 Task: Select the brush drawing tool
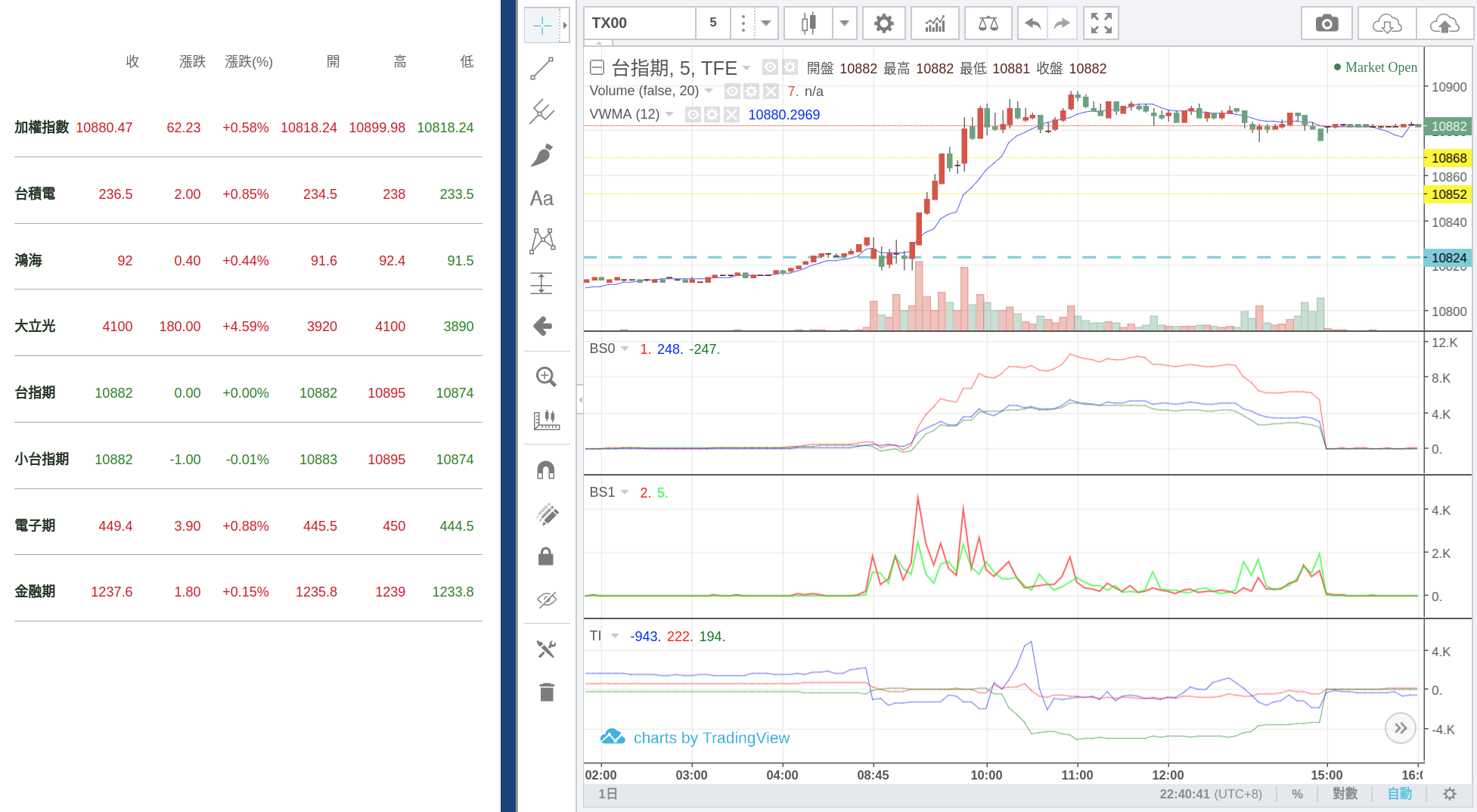click(x=542, y=155)
